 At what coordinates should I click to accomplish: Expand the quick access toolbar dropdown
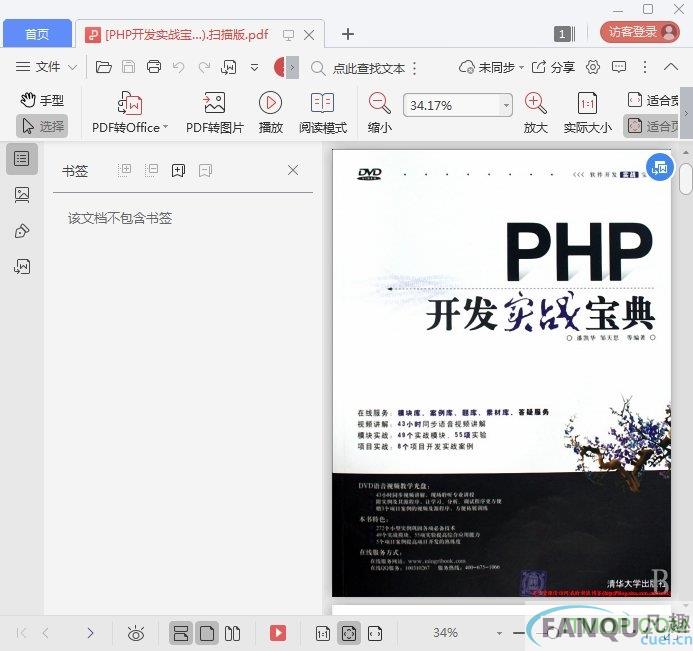[x=255, y=68]
